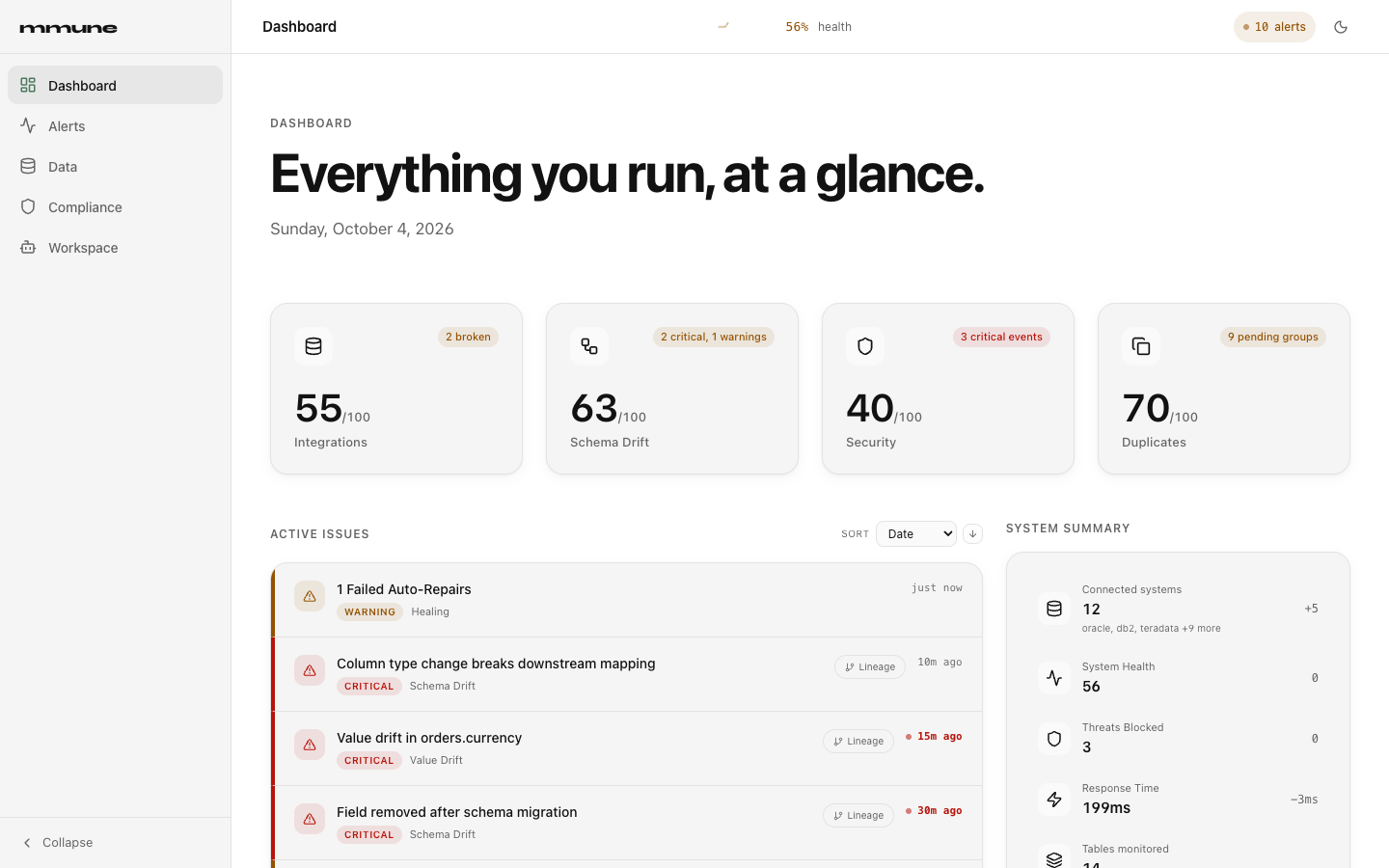Open the 2 broken badge
The height and width of the screenshot is (868, 1389).
click(x=468, y=337)
